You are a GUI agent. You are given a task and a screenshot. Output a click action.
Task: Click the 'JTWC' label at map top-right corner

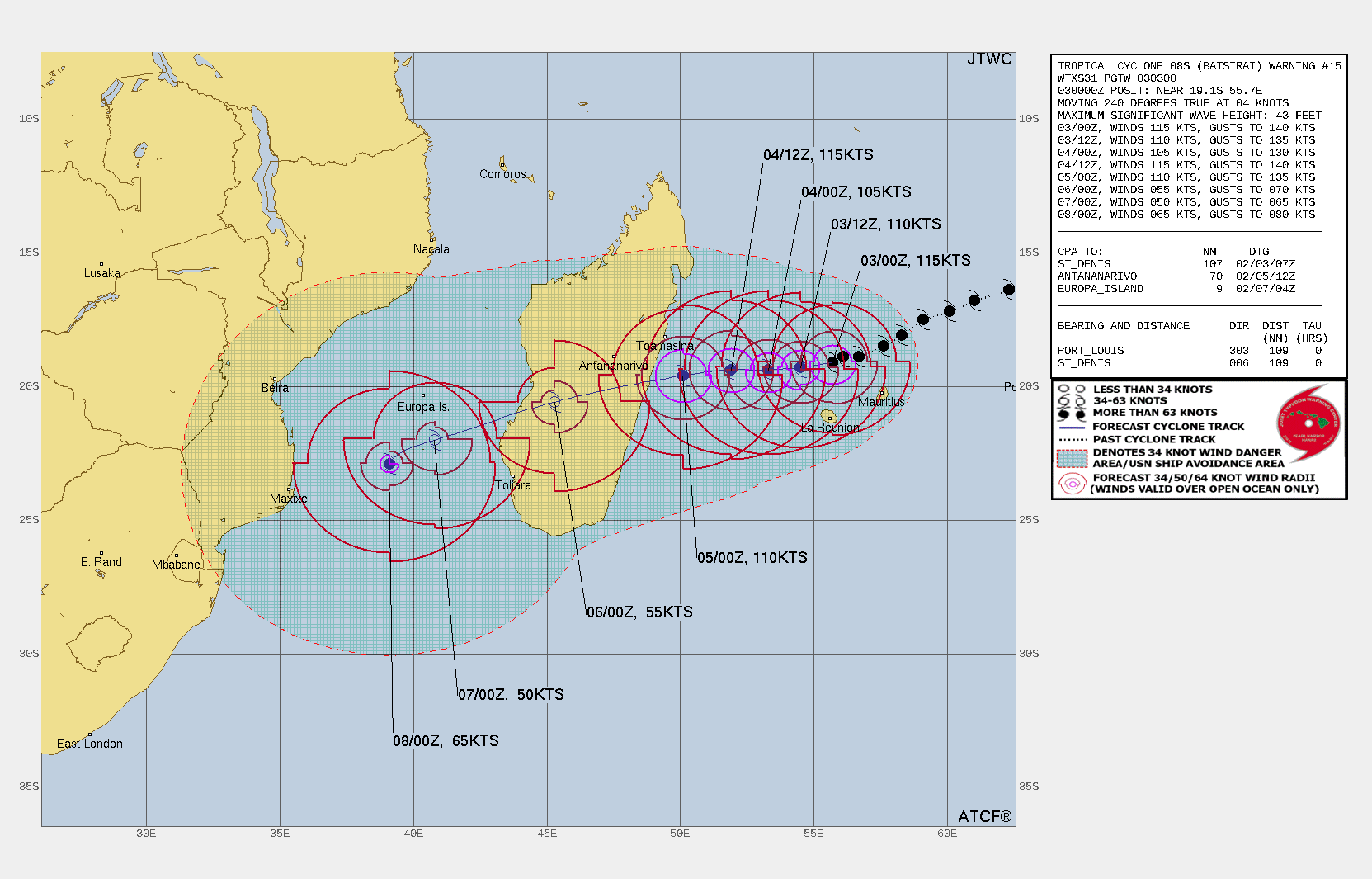coord(989,59)
